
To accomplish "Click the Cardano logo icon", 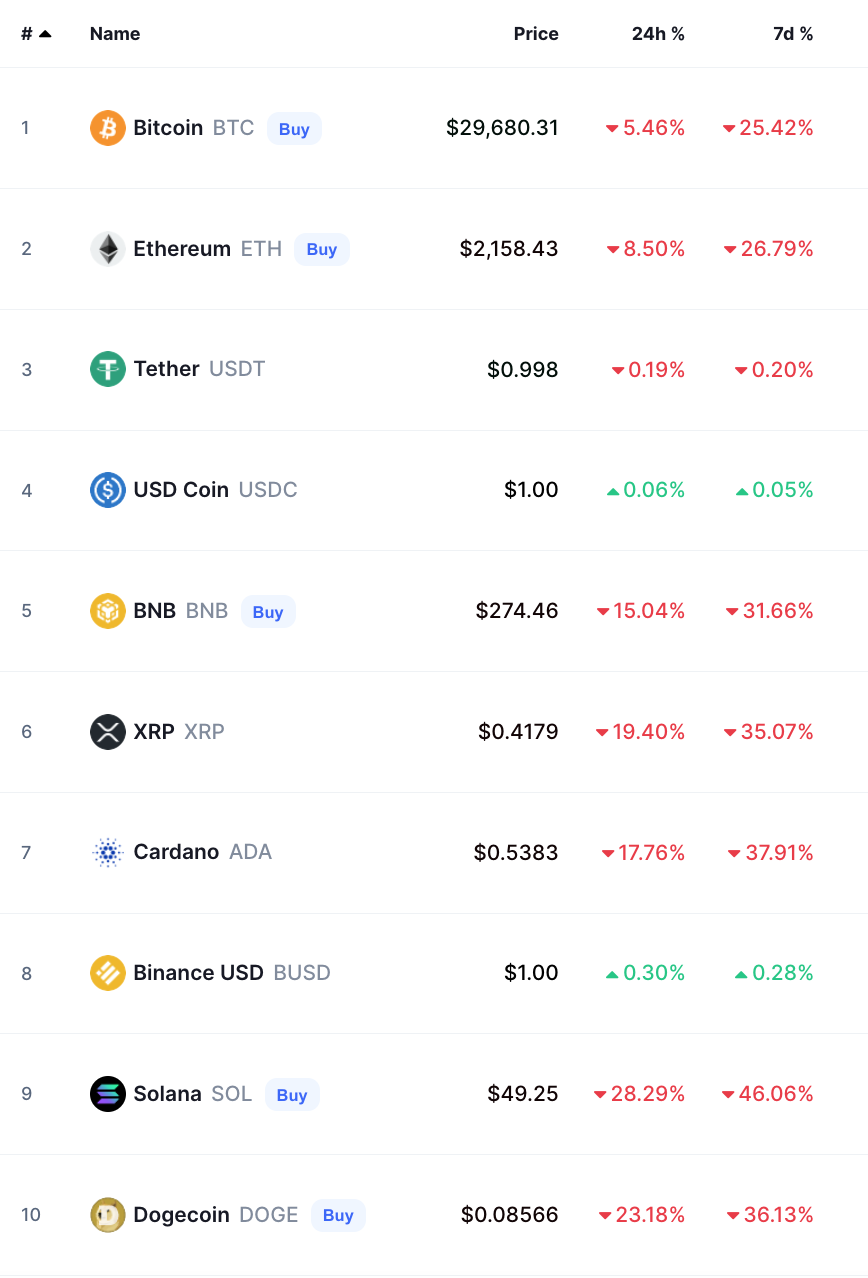I will pos(108,852).
